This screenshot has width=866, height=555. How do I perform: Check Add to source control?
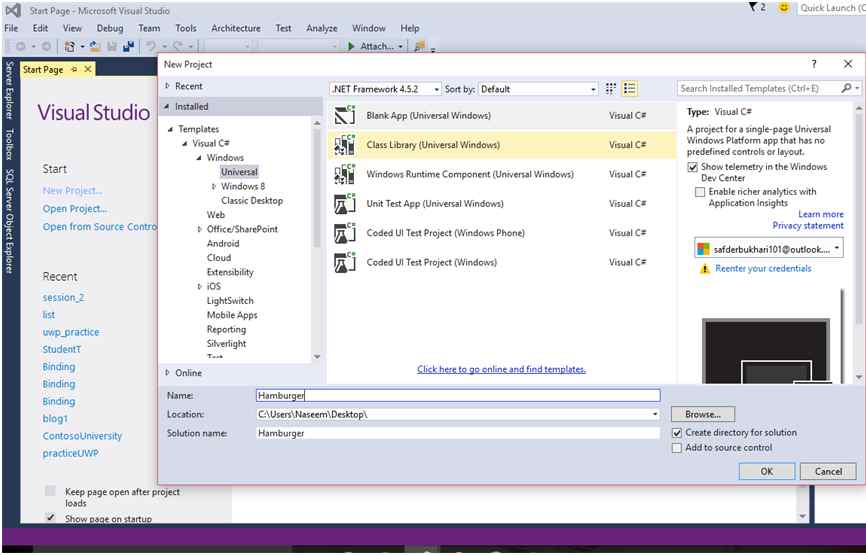pyautogui.click(x=678, y=448)
